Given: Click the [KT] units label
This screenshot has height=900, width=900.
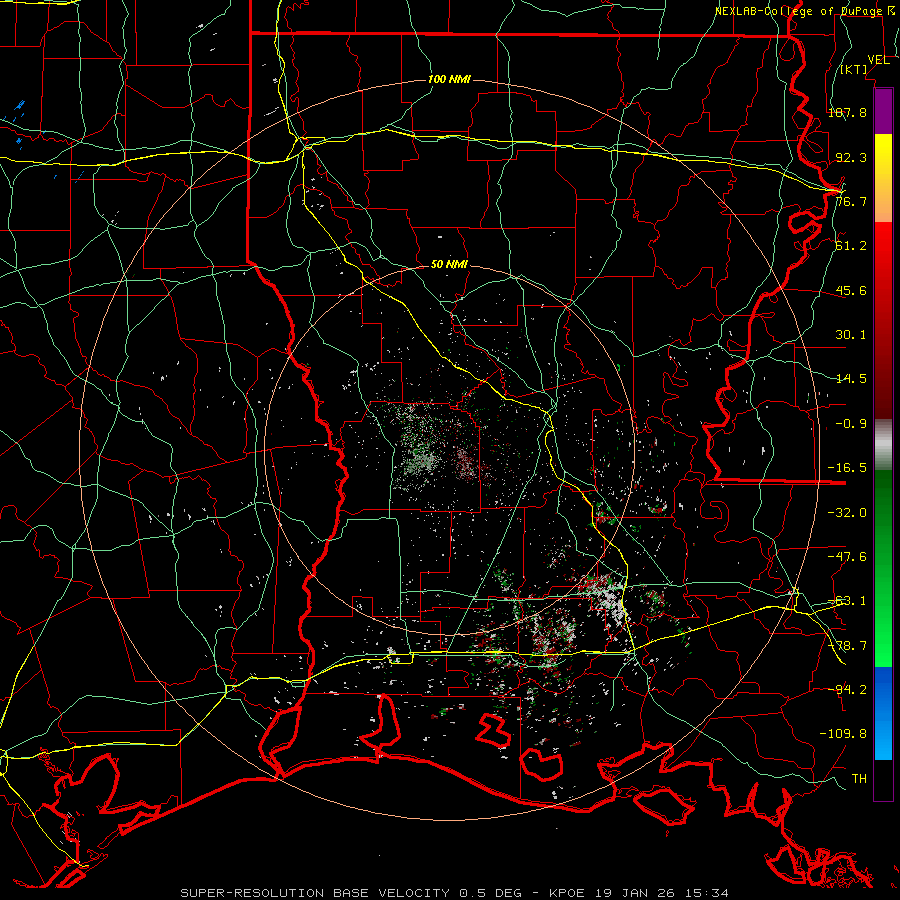Looking at the screenshot, I should 854,70.
